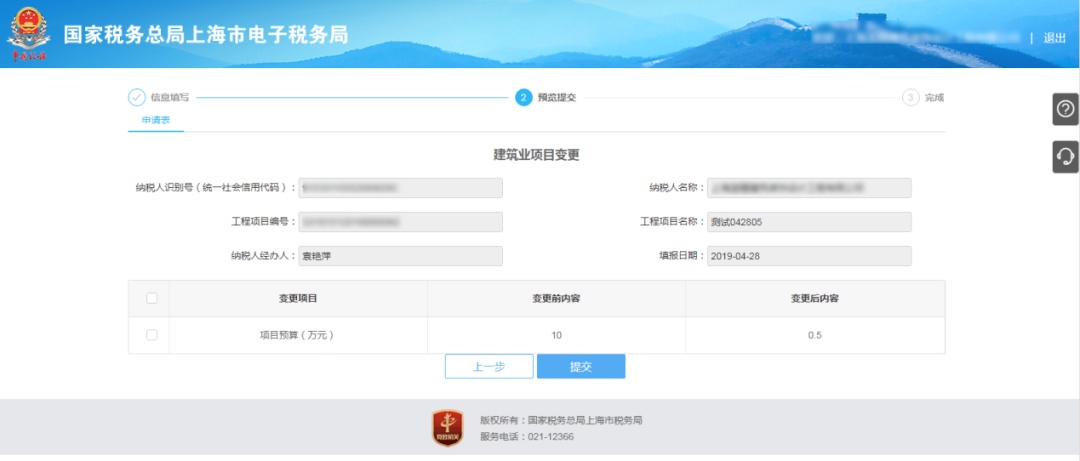Click the 工程项目名称 field with 测试042805
Image resolution: width=1080 pixels, height=461 pixels.
[x=809, y=222]
